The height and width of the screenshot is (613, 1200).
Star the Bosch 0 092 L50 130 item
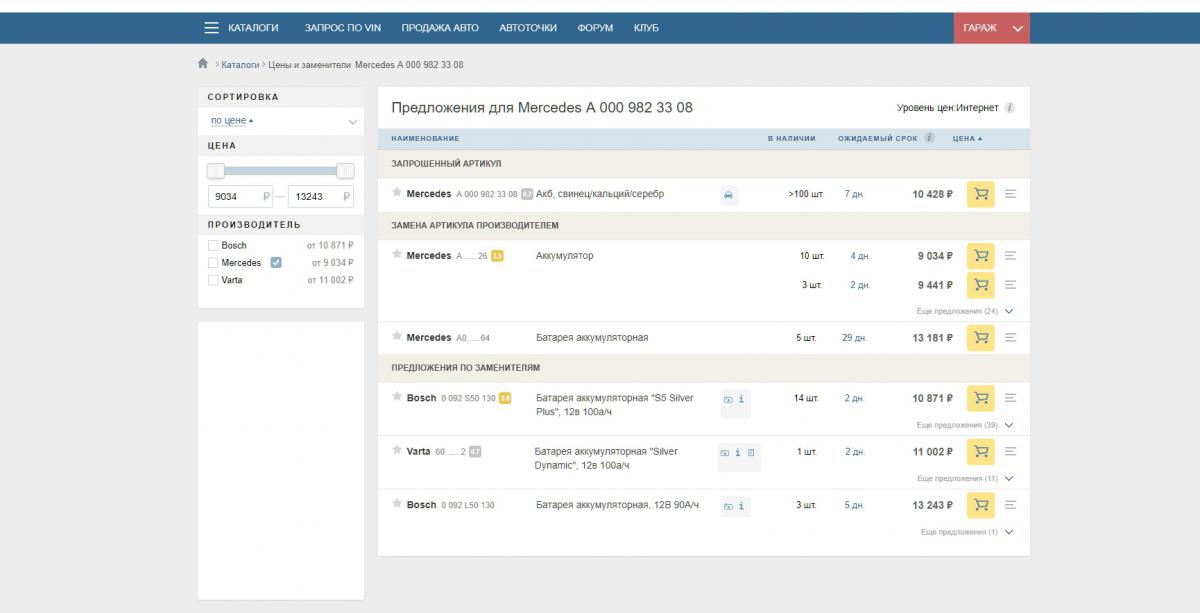[x=397, y=504]
